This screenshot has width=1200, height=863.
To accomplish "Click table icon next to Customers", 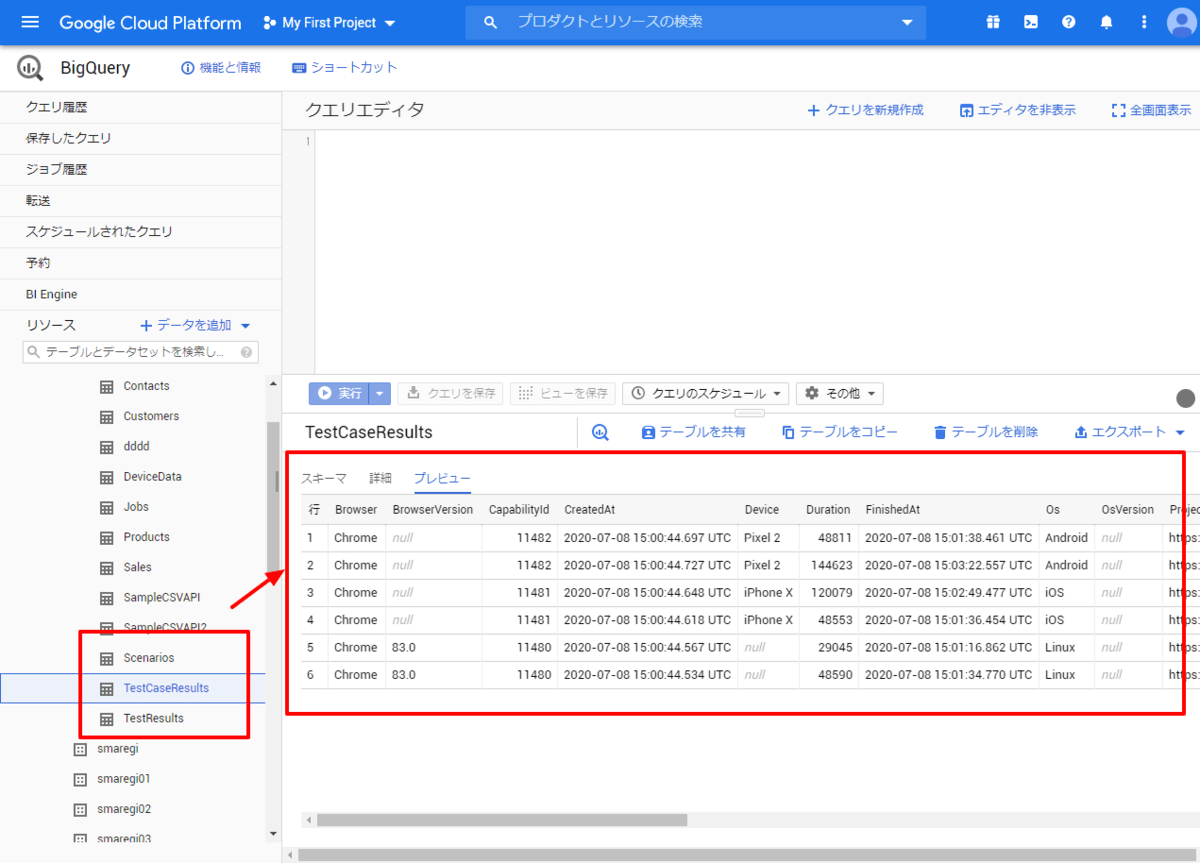I will pos(106,416).
